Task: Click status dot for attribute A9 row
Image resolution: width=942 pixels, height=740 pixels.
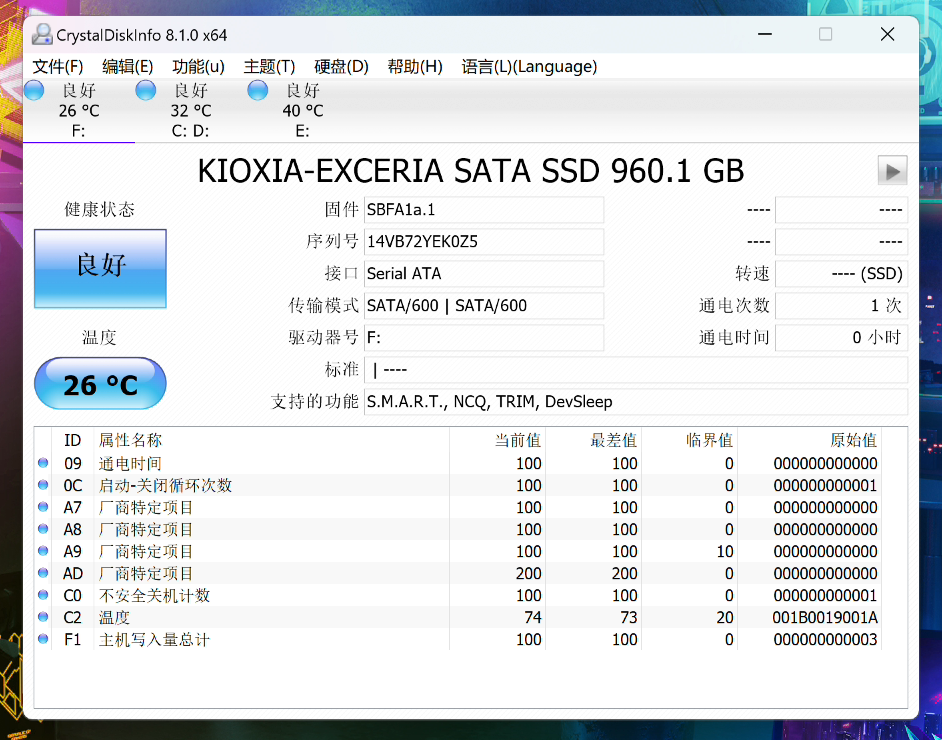Action: pos(43,551)
